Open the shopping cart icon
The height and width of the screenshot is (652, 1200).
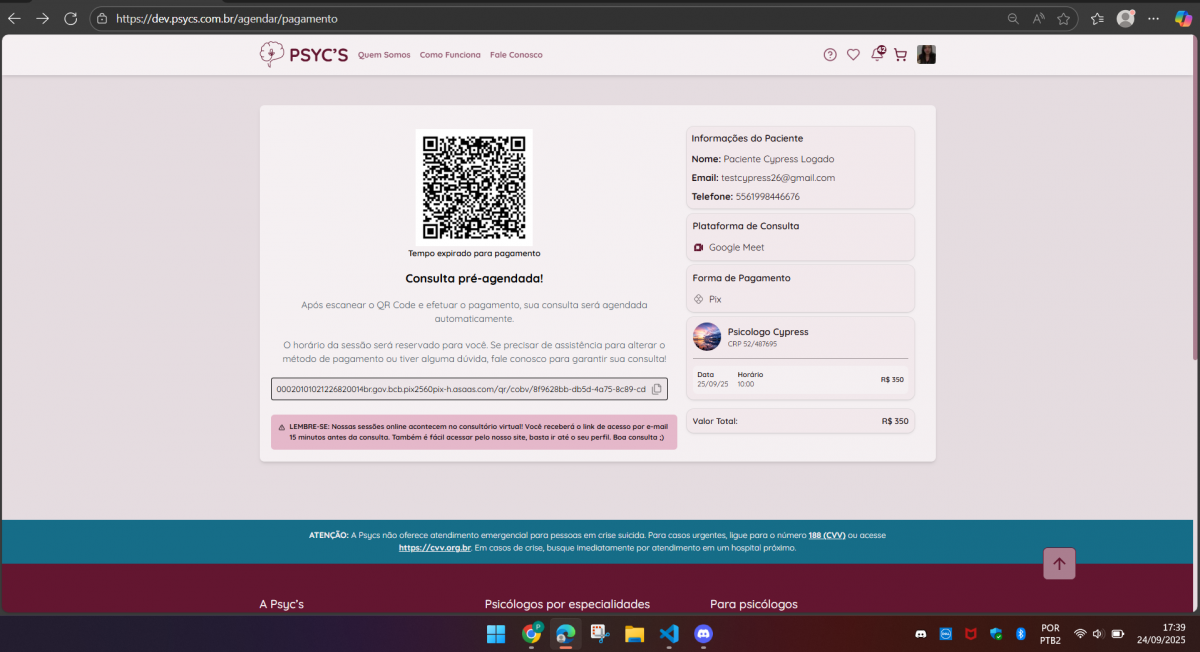[x=900, y=55]
